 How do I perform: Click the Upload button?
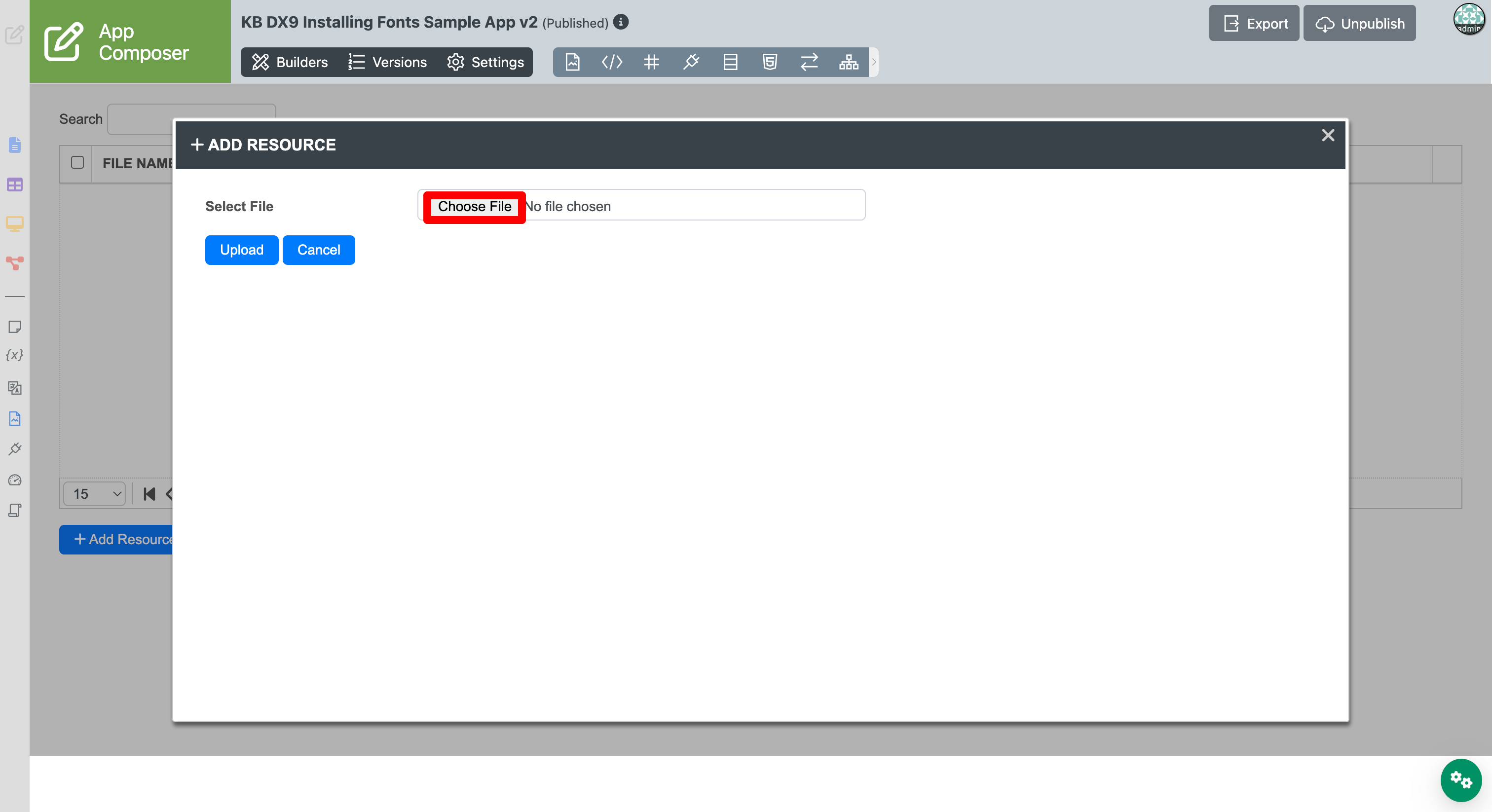pos(242,250)
